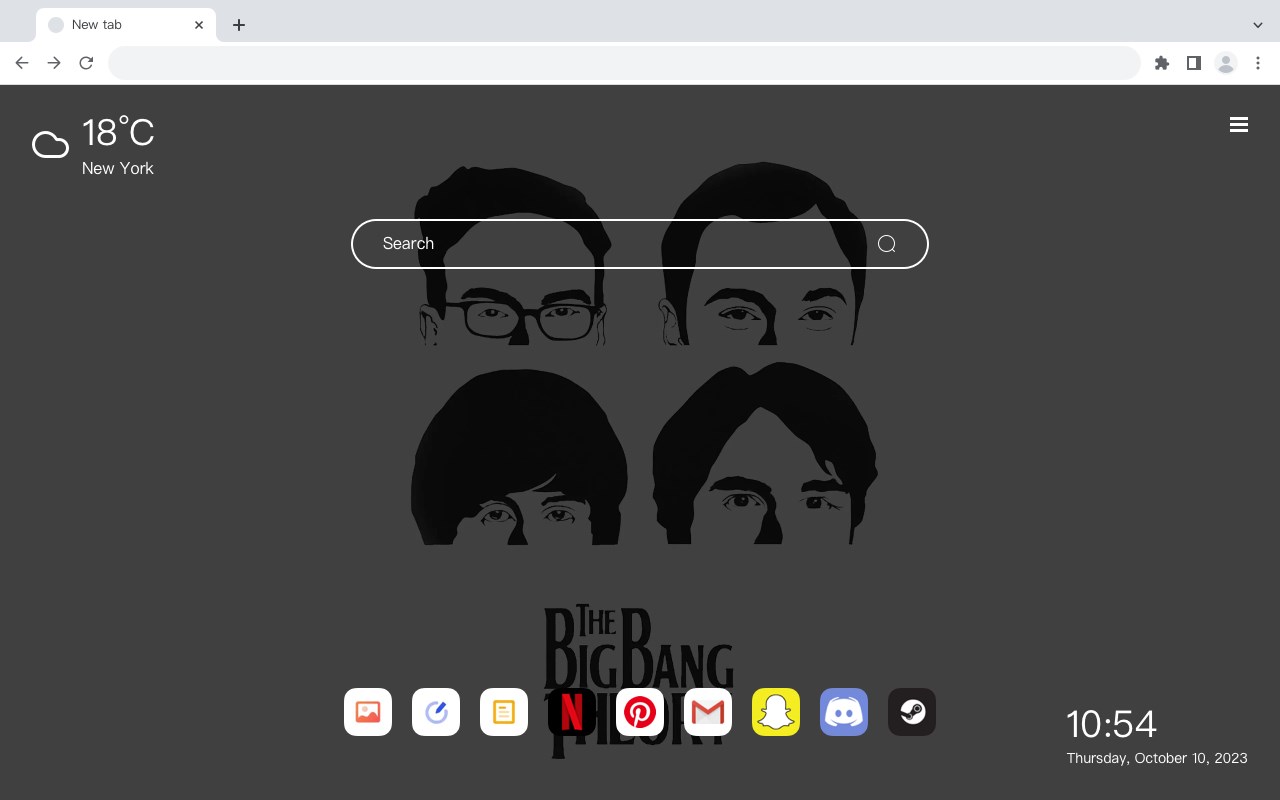Go forward with the browser arrow
The image size is (1280, 800).
coord(54,63)
